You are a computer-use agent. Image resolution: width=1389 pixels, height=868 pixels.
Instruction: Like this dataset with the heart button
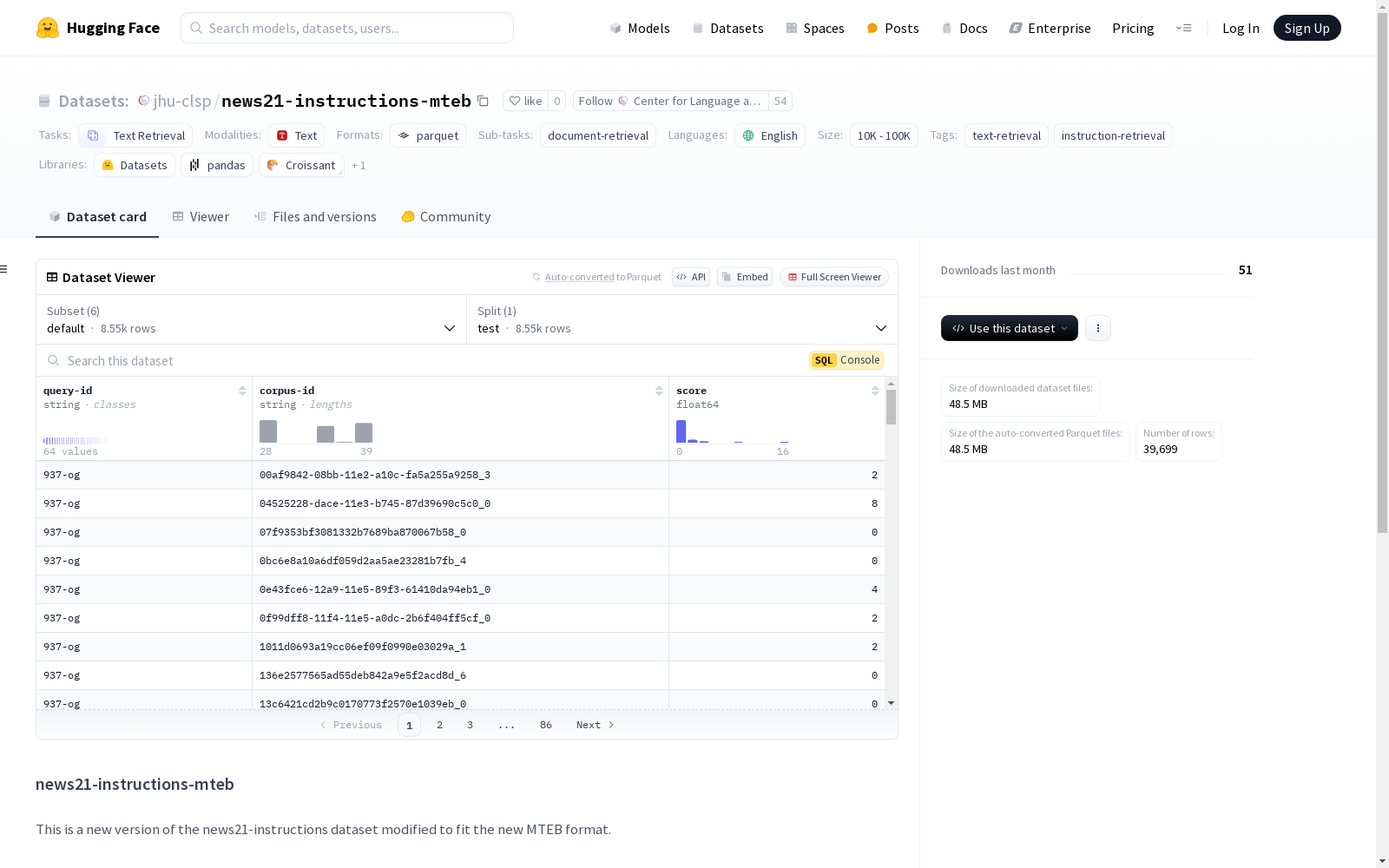pyautogui.click(x=525, y=101)
